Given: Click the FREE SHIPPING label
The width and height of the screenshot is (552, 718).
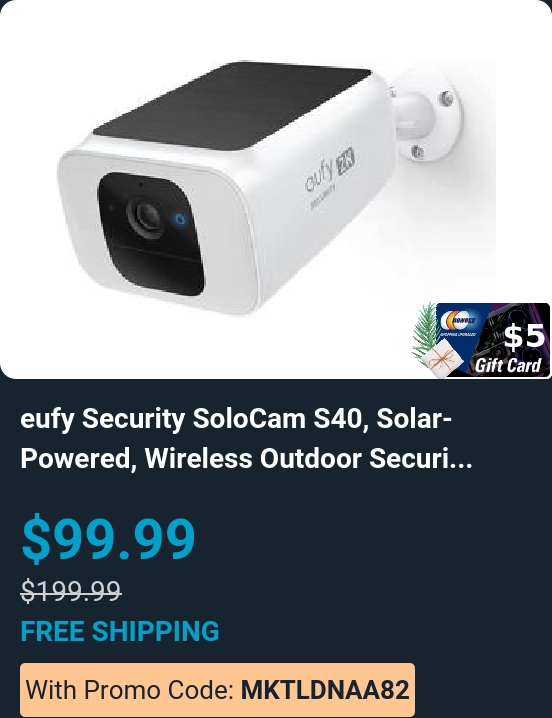Looking at the screenshot, I should click(120, 631).
